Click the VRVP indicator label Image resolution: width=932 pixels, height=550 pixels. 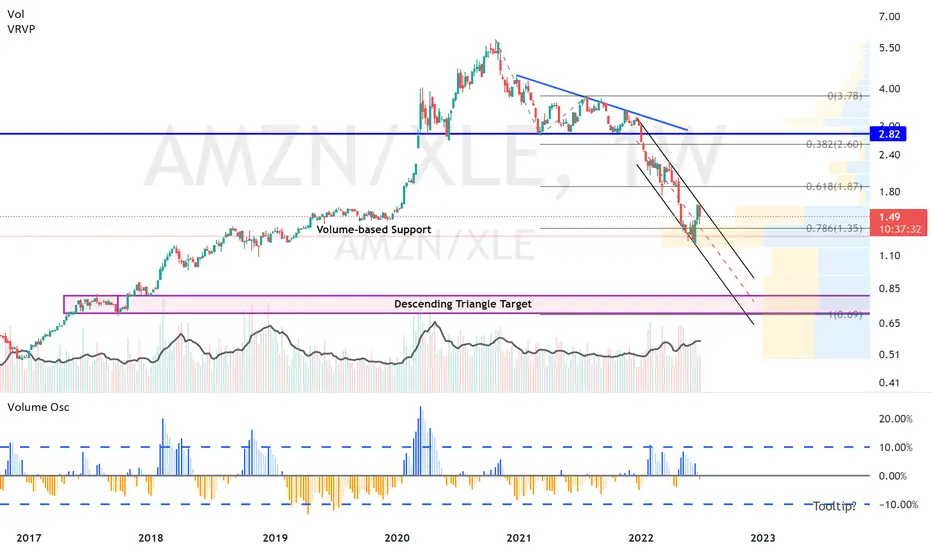pyautogui.click(x=21, y=29)
